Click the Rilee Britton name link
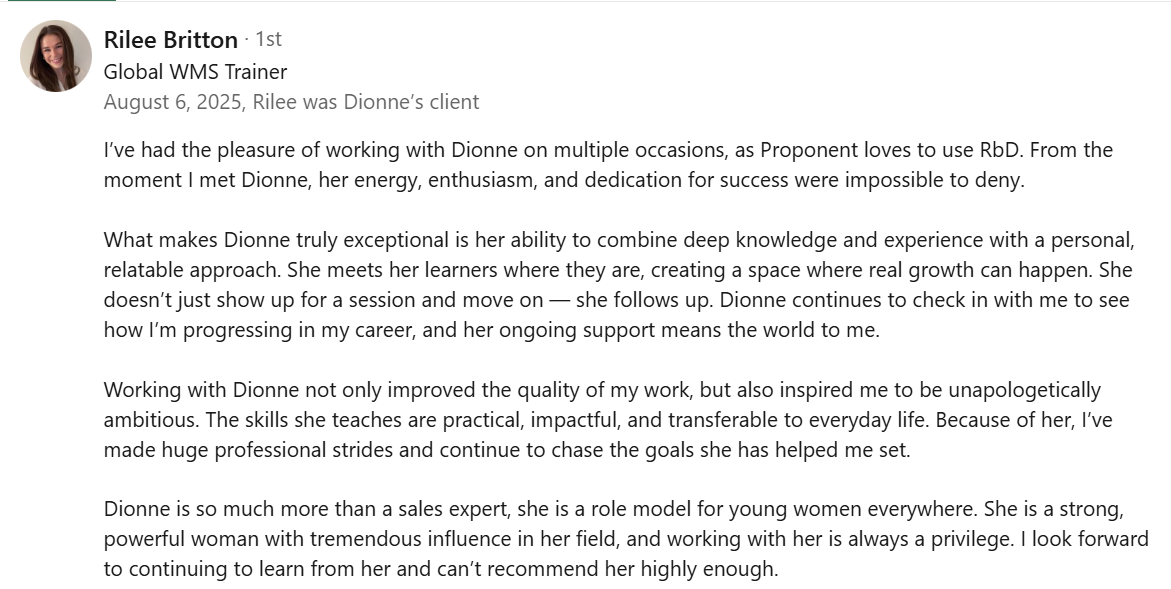The height and width of the screenshot is (589, 1171). pos(170,40)
